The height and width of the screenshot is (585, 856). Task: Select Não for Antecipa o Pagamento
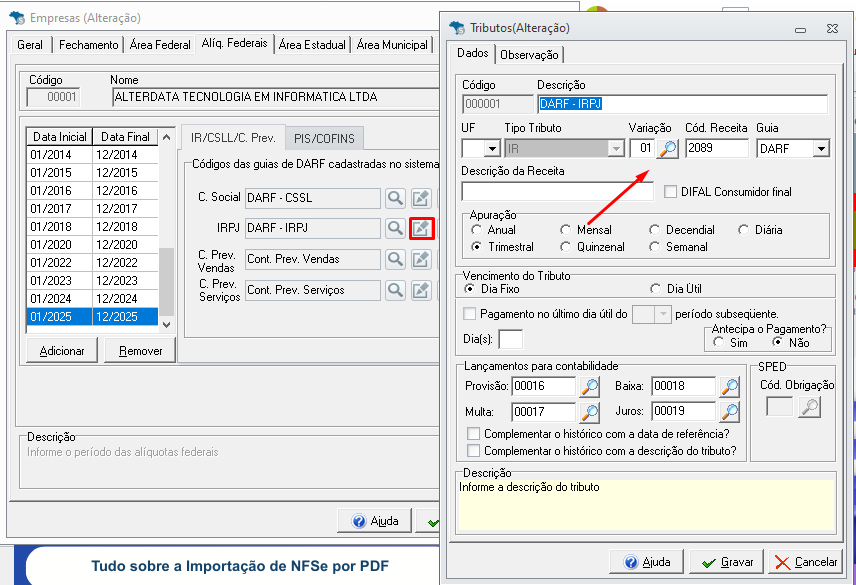coord(777,343)
